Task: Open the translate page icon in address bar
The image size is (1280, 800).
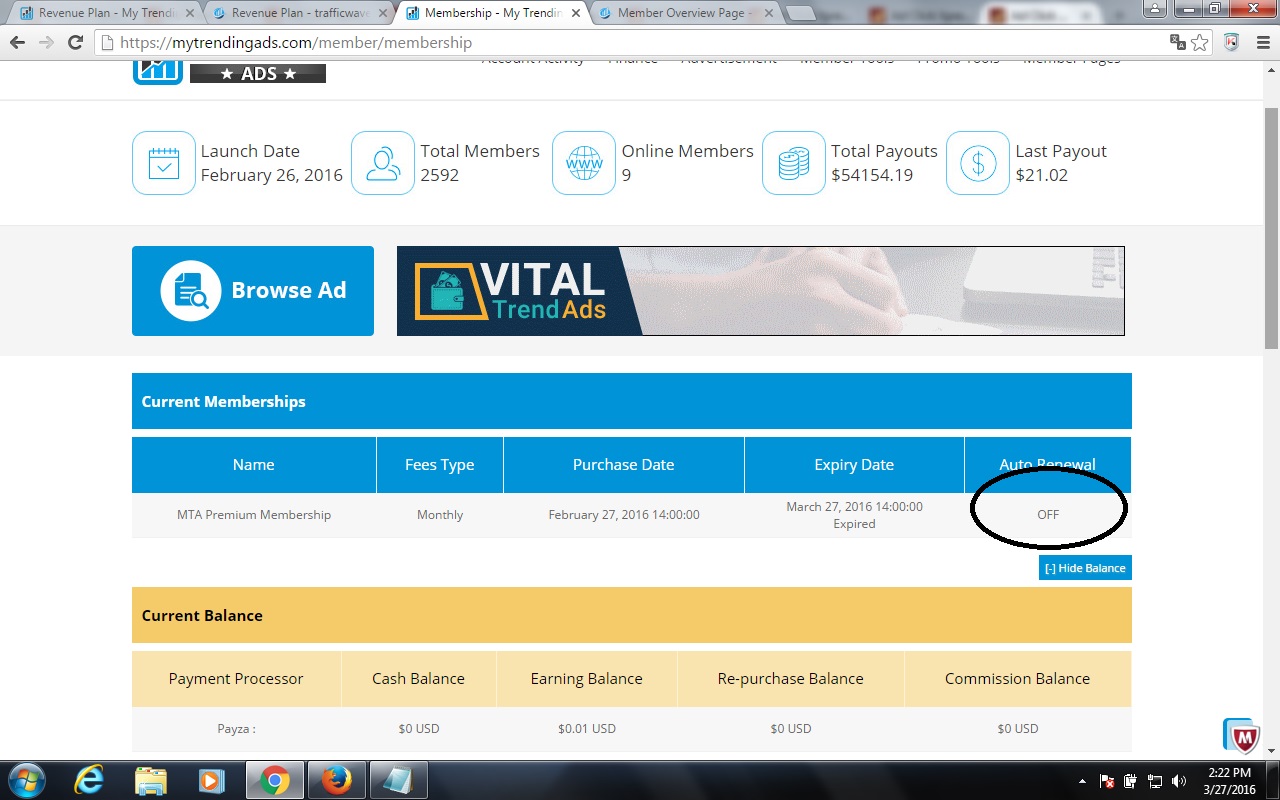Action: pyautogui.click(x=1178, y=43)
